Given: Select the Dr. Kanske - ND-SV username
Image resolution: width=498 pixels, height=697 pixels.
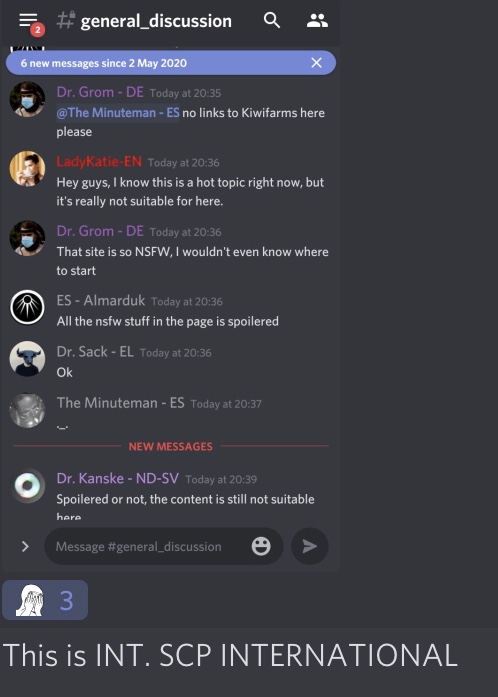Looking at the screenshot, I should point(117,478).
